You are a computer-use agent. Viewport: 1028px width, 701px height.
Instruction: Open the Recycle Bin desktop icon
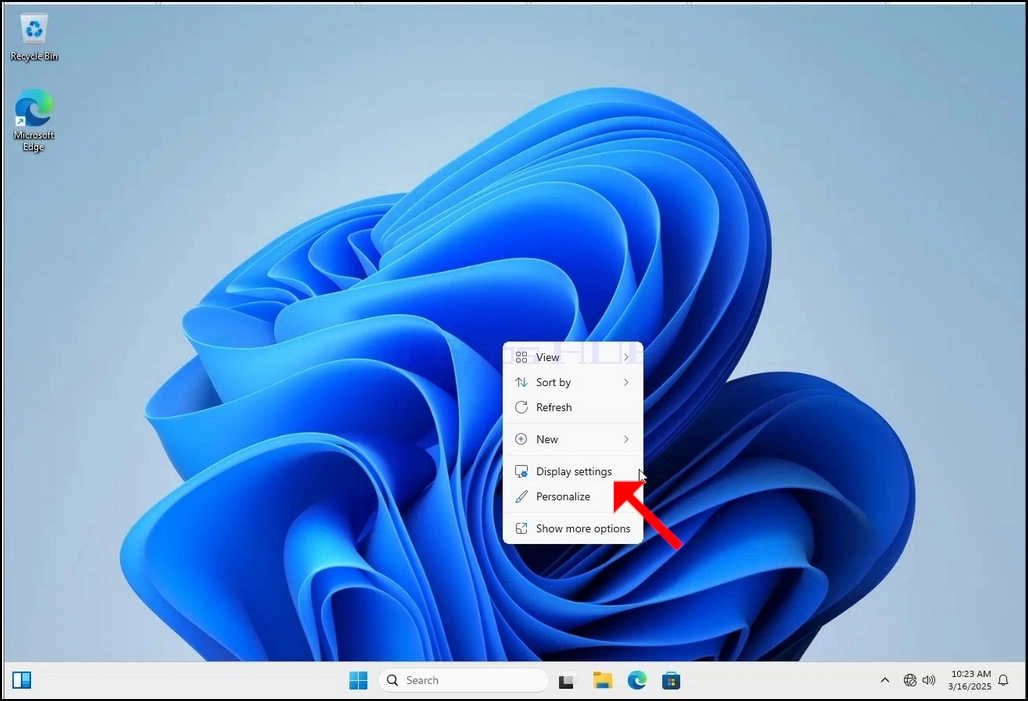coord(33,39)
